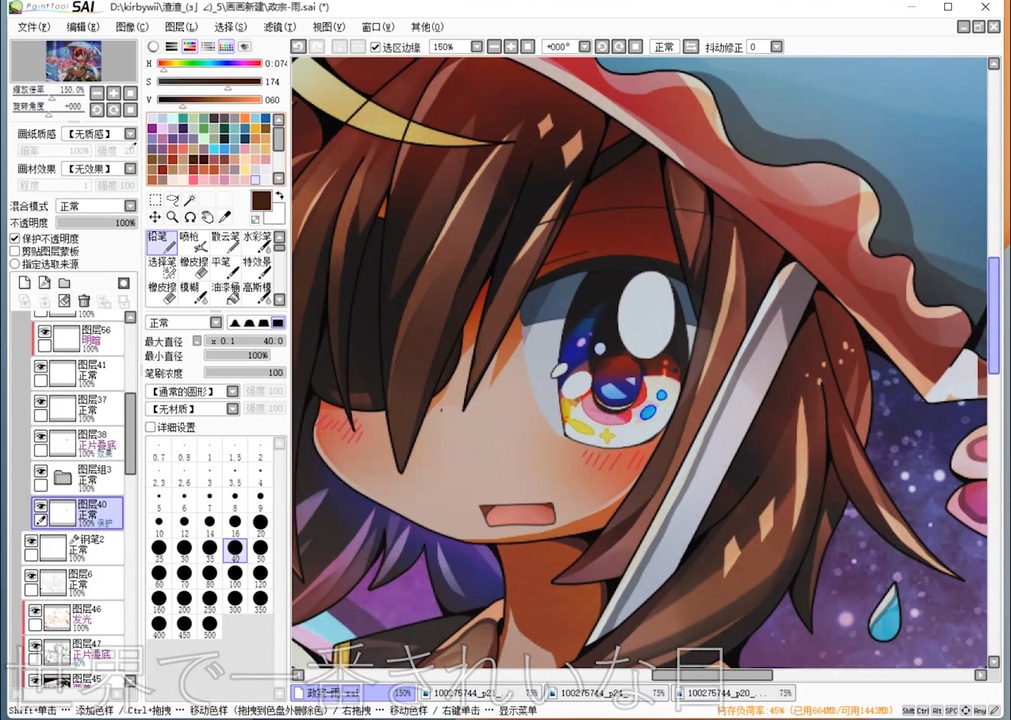Show the RGB slider panel

(x=172, y=46)
